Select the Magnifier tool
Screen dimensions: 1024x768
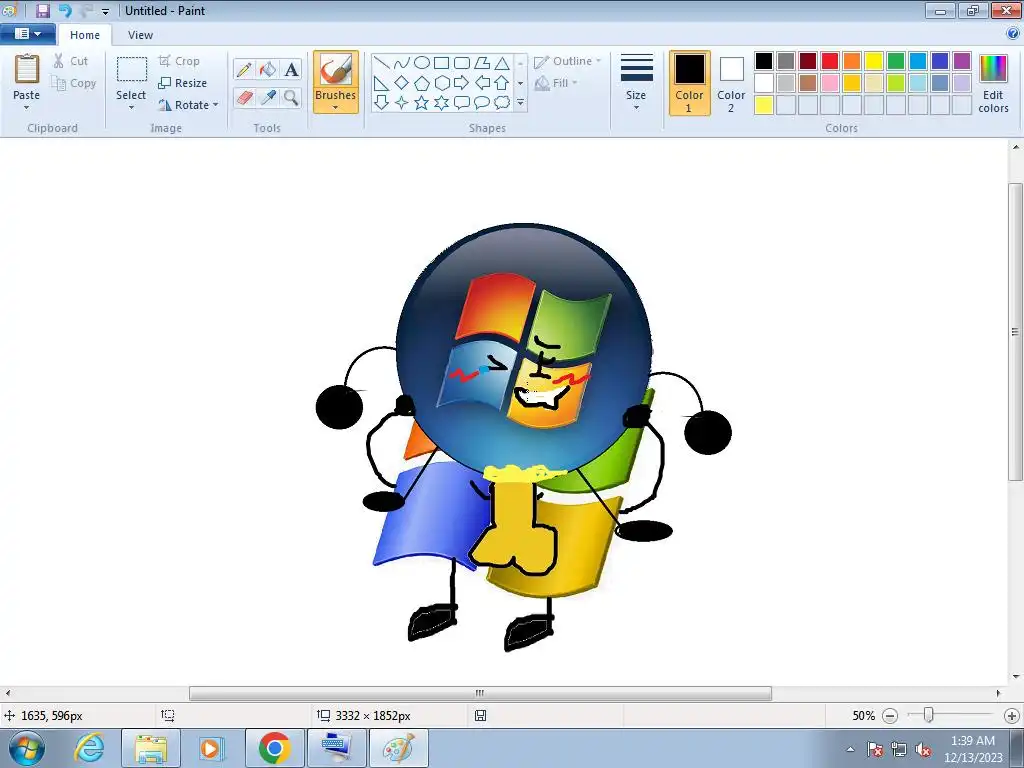[291, 98]
